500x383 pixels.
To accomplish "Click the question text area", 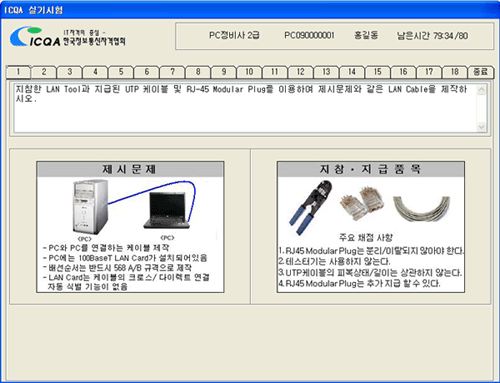I will pos(245,108).
